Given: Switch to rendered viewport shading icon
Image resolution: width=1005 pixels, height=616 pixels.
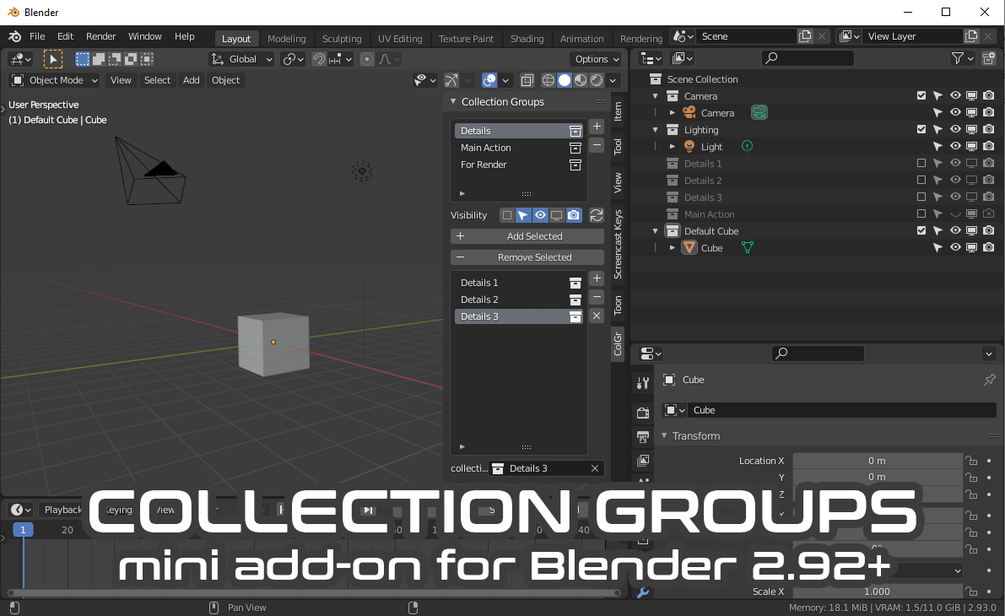Looking at the screenshot, I should tap(597, 80).
